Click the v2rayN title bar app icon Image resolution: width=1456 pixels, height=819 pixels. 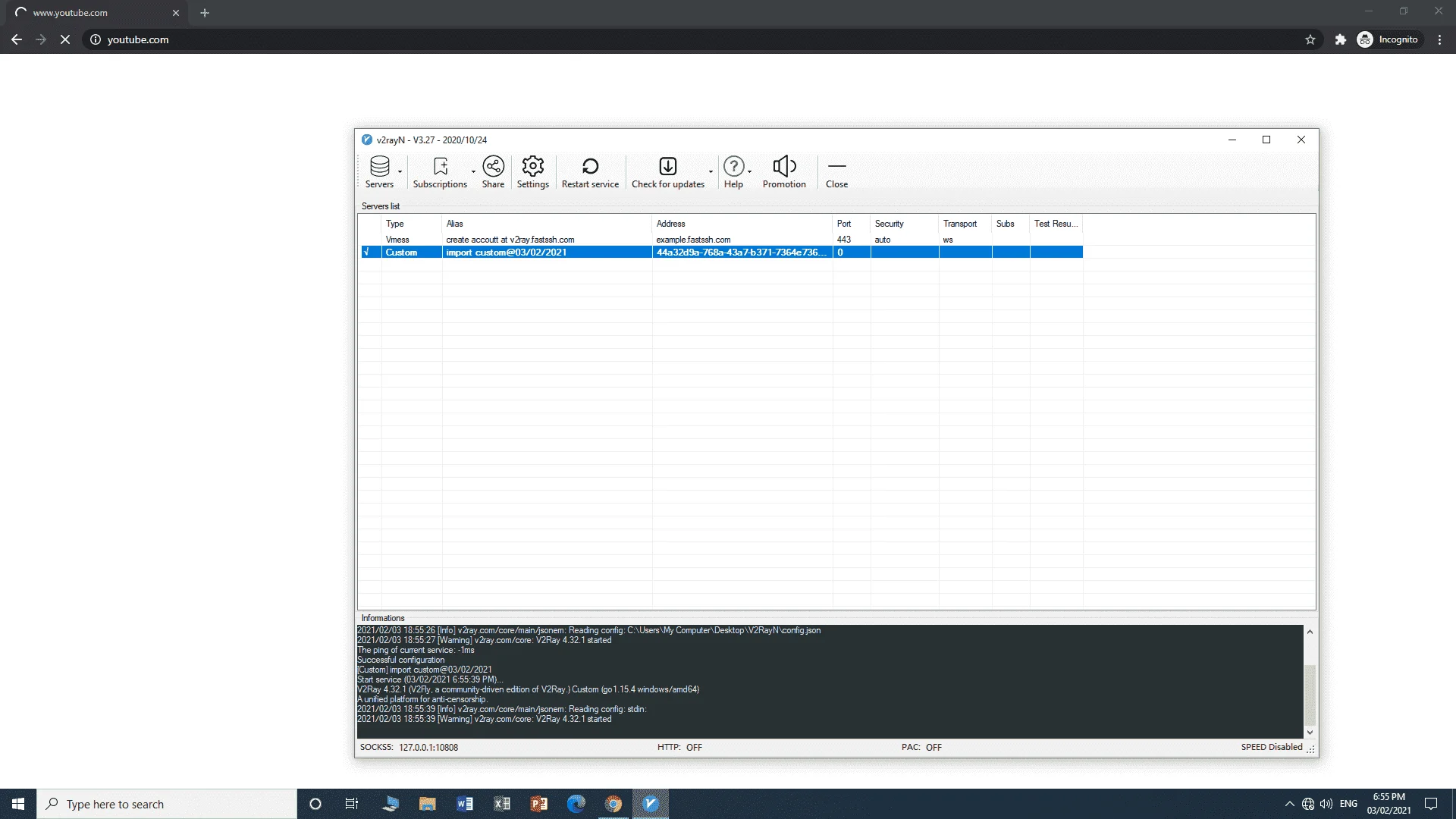pyautogui.click(x=367, y=140)
